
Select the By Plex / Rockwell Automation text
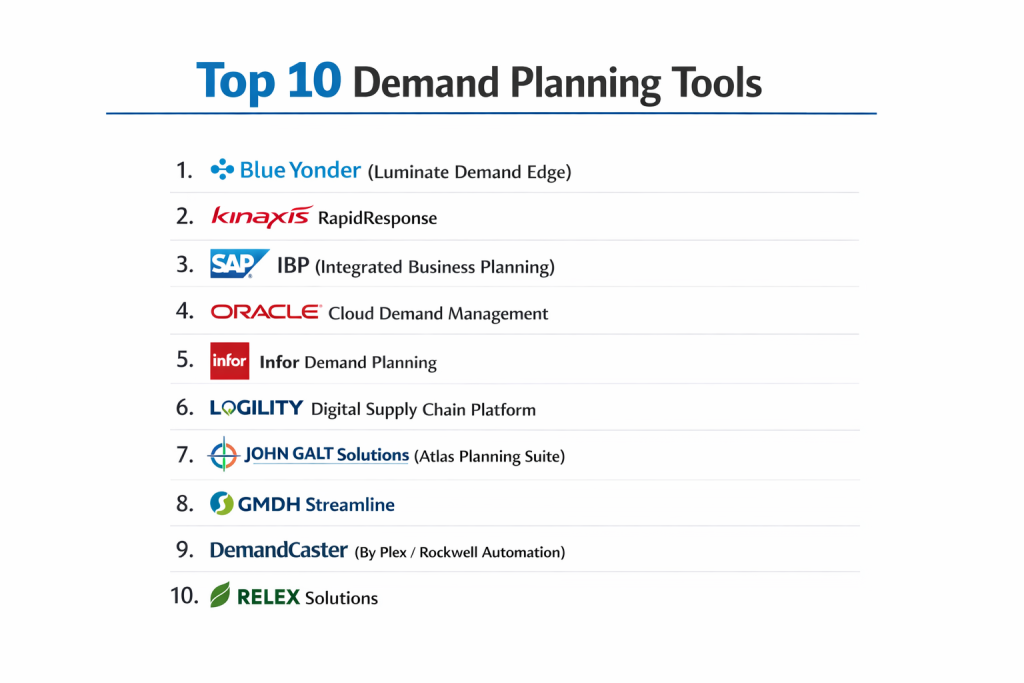click(x=459, y=552)
